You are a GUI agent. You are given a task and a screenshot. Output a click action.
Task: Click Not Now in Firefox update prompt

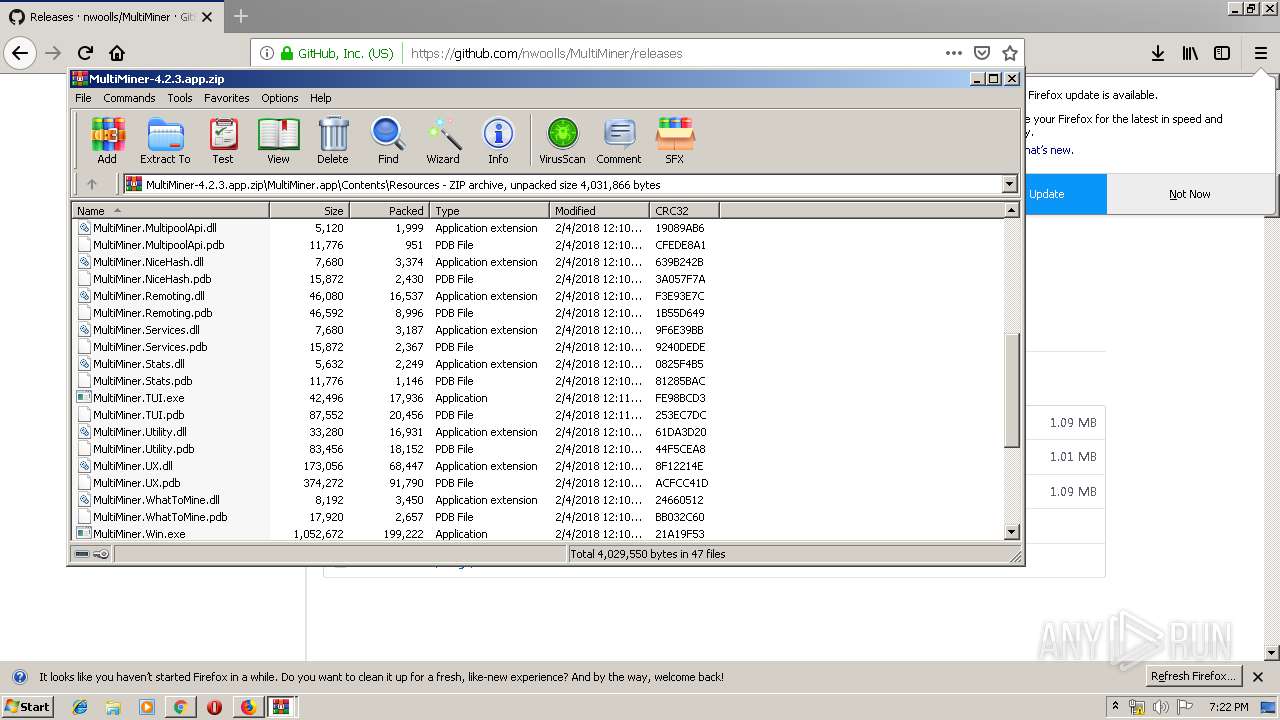(x=1190, y=194)
